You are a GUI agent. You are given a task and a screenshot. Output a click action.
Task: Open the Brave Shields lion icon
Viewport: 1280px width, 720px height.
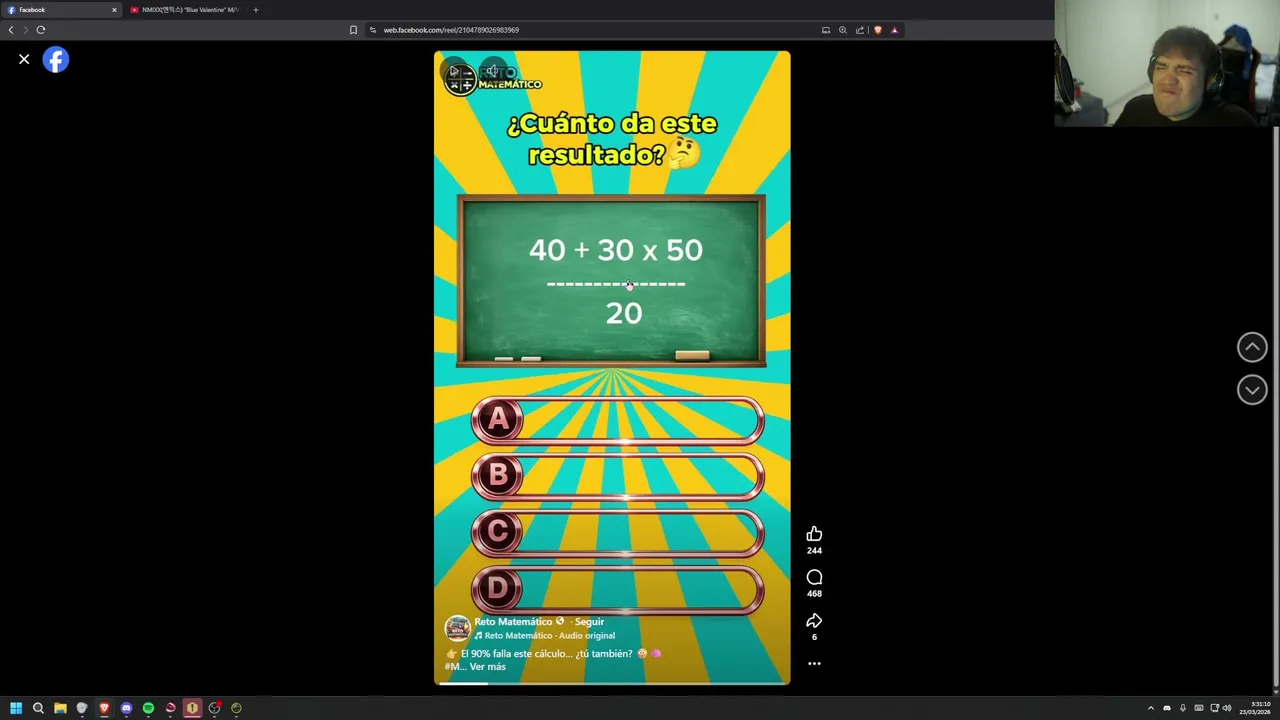pos(878,30)
